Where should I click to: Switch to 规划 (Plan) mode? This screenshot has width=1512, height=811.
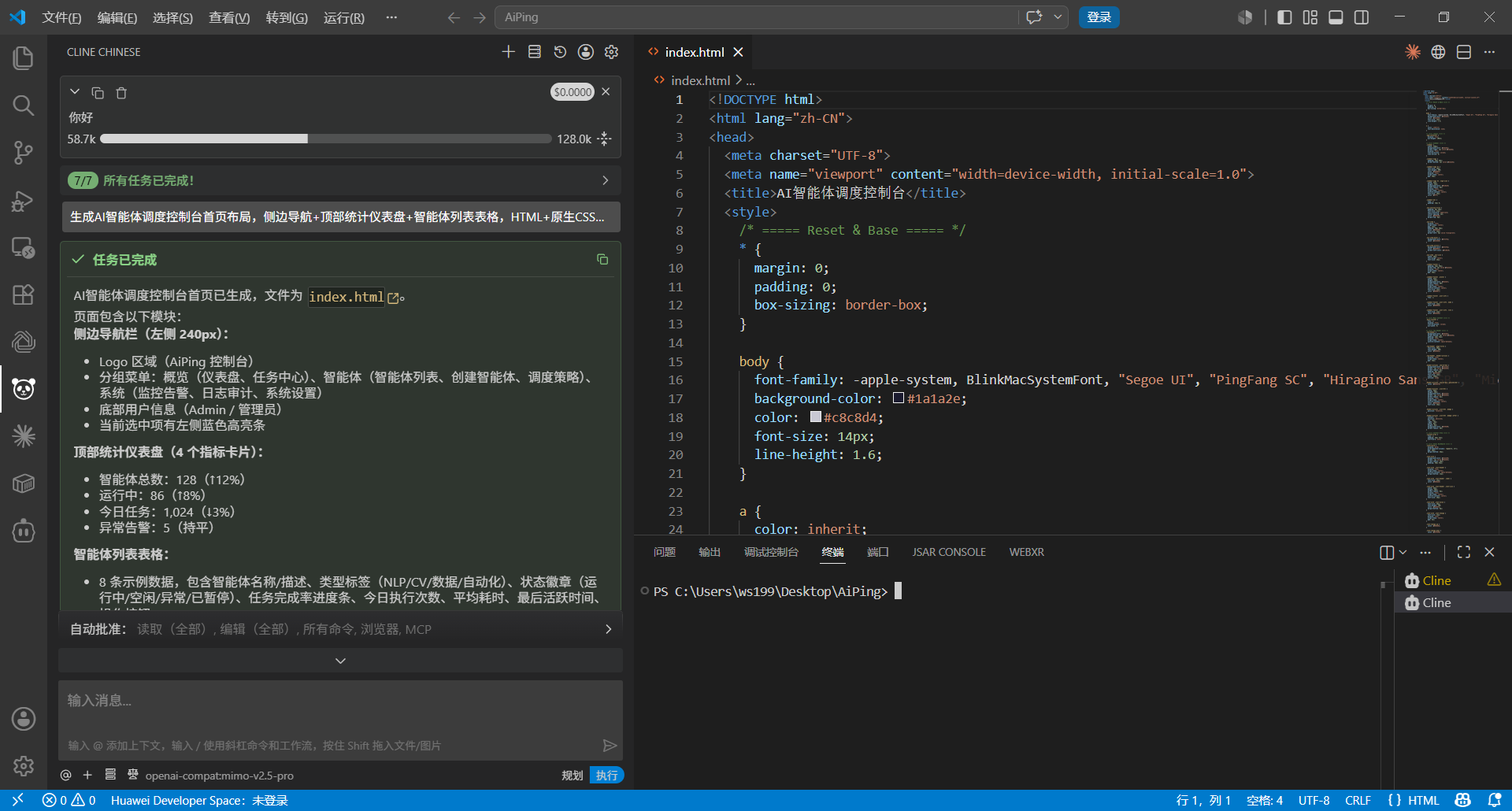click(573, 776)
